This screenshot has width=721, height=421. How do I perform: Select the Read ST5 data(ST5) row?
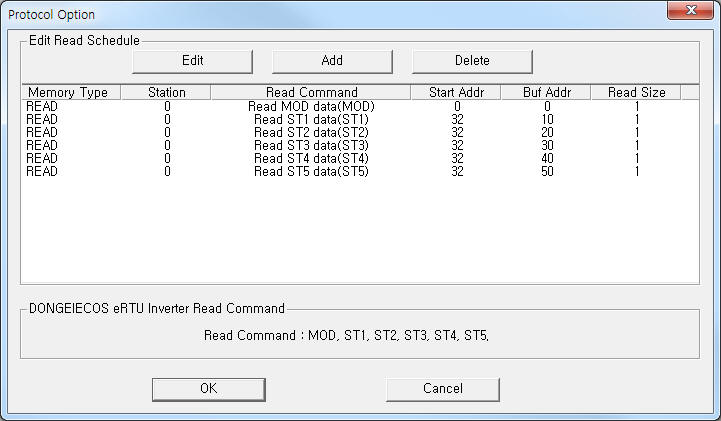[312, 171]
